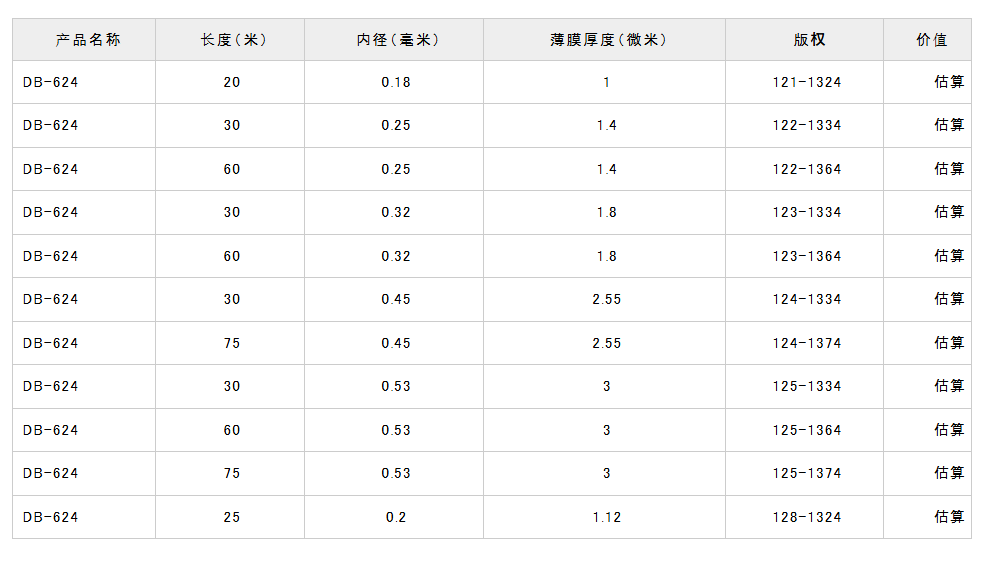Click DB-624 in the 128-1324 row
987x567 pixels.
[x=51, y=517]
